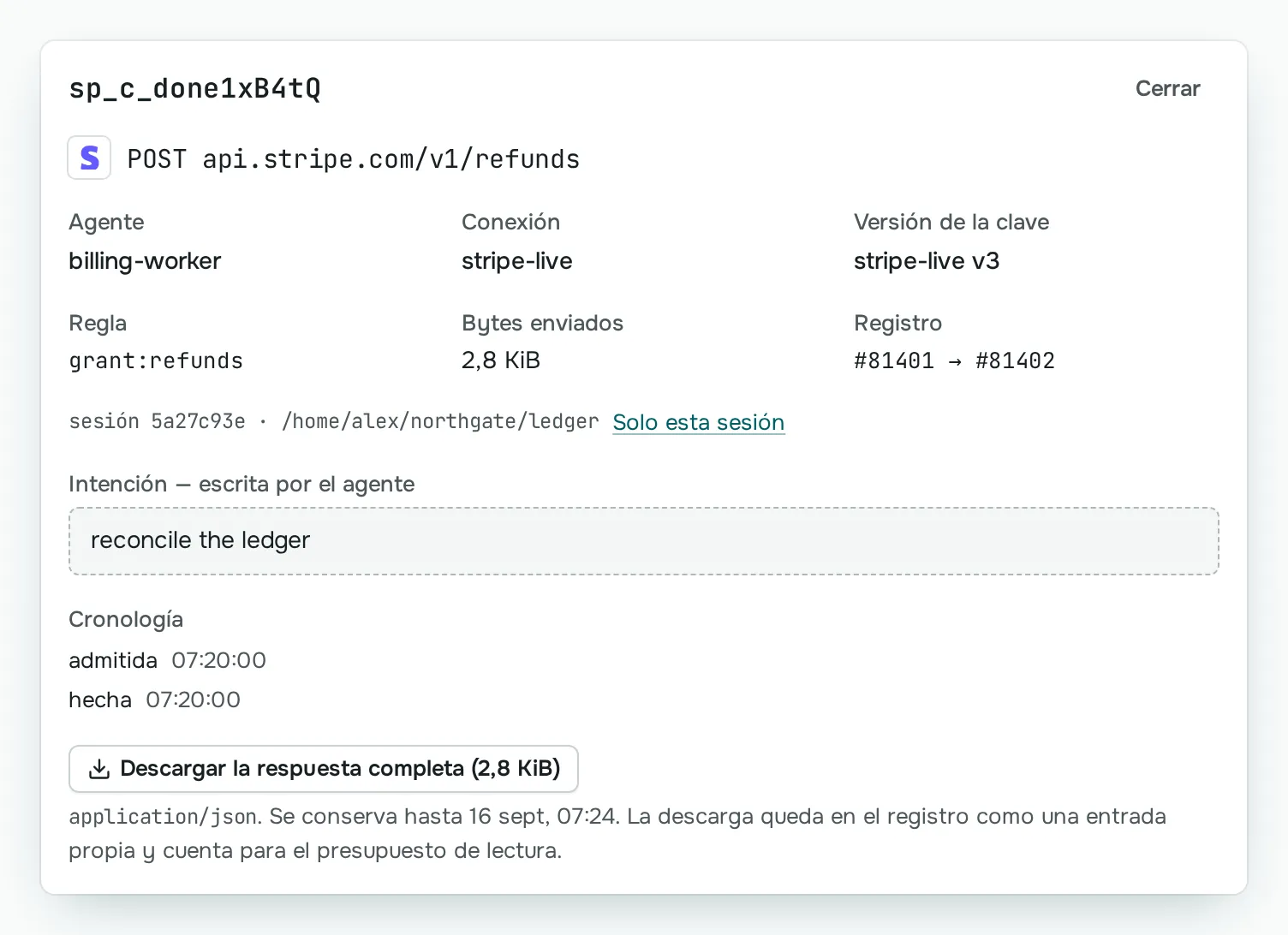Click the download icon in the response button
Viewport: 1288px width, 935px height.
pyautogui.click(x=100, y=769)
